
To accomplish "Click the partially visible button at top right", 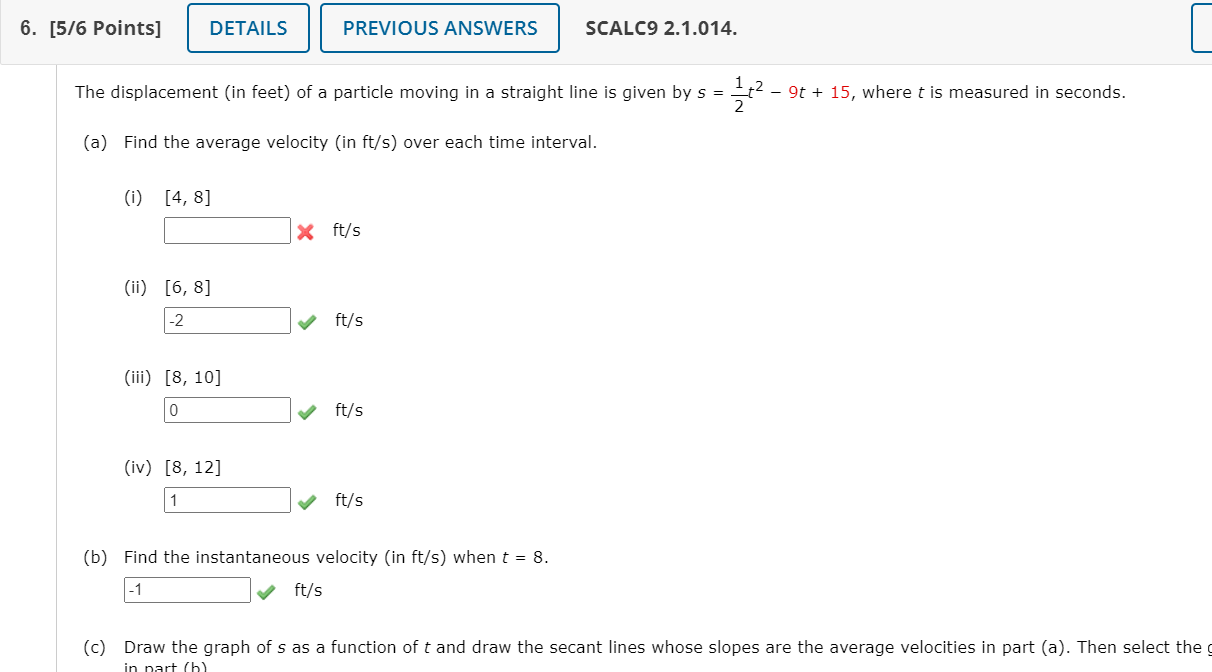I will pos(1202,28).
